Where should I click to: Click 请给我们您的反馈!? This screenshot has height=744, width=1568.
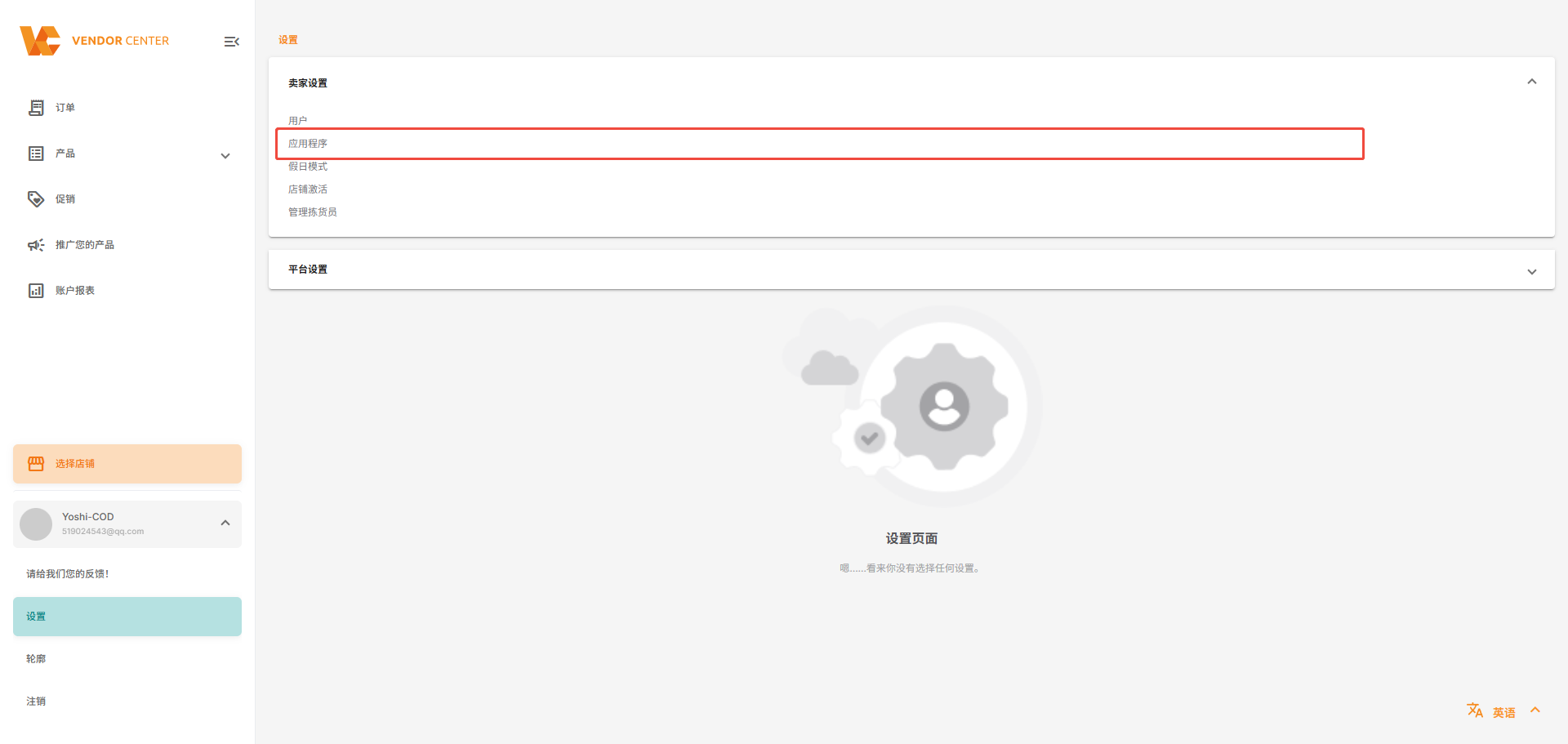click(68, 574)
